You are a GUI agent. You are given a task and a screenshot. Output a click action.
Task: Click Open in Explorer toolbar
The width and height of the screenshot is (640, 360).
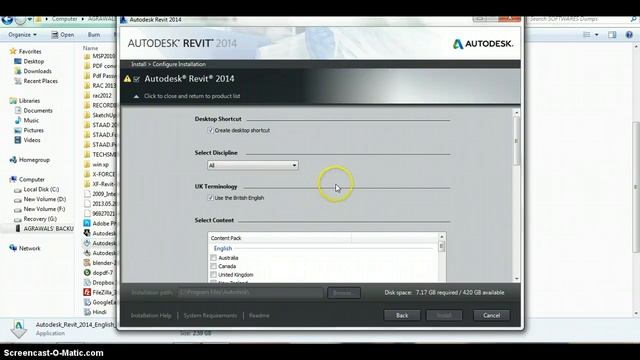coord(62,35)
